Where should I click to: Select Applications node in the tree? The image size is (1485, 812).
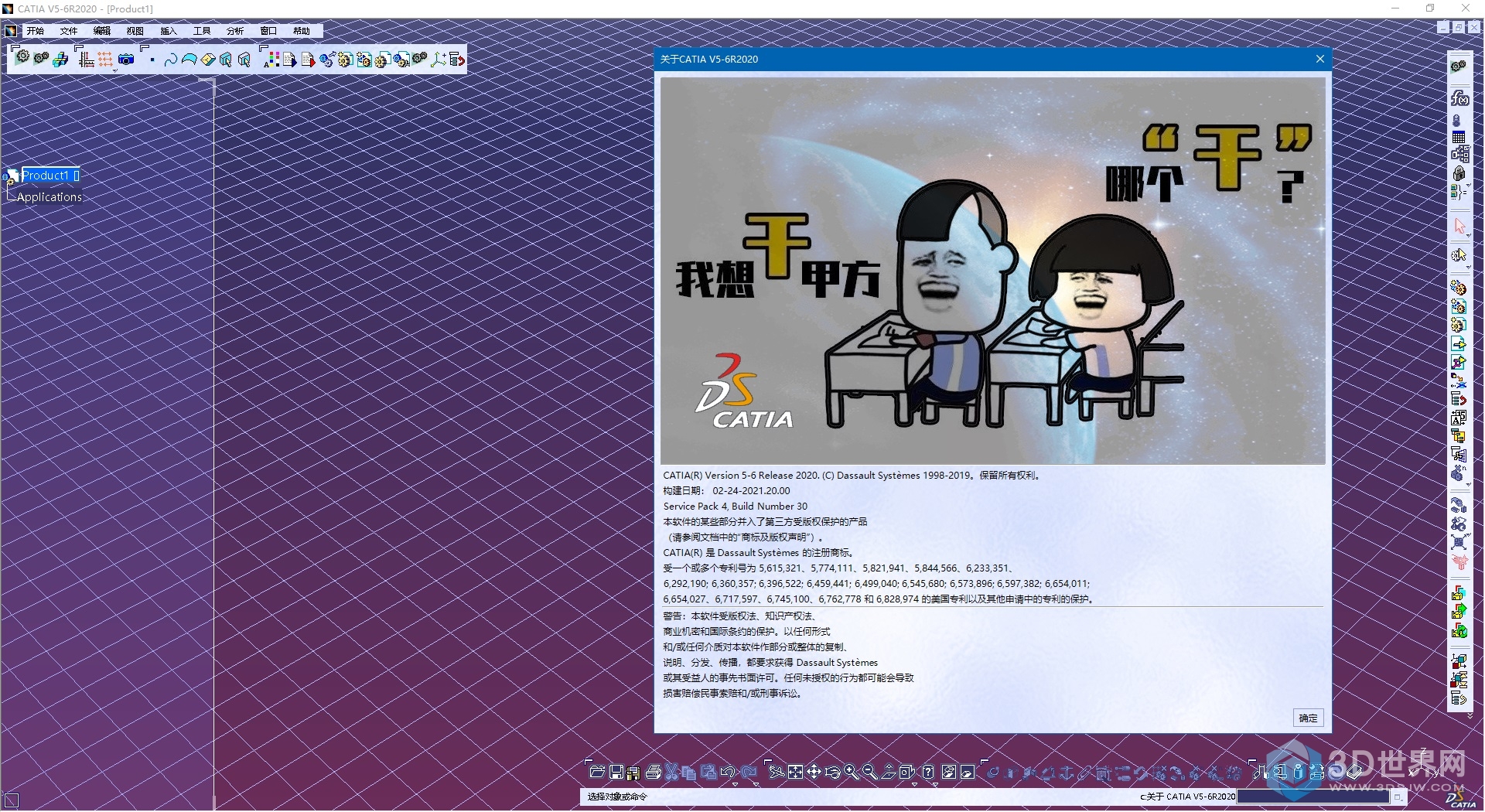tap(49, 197)
